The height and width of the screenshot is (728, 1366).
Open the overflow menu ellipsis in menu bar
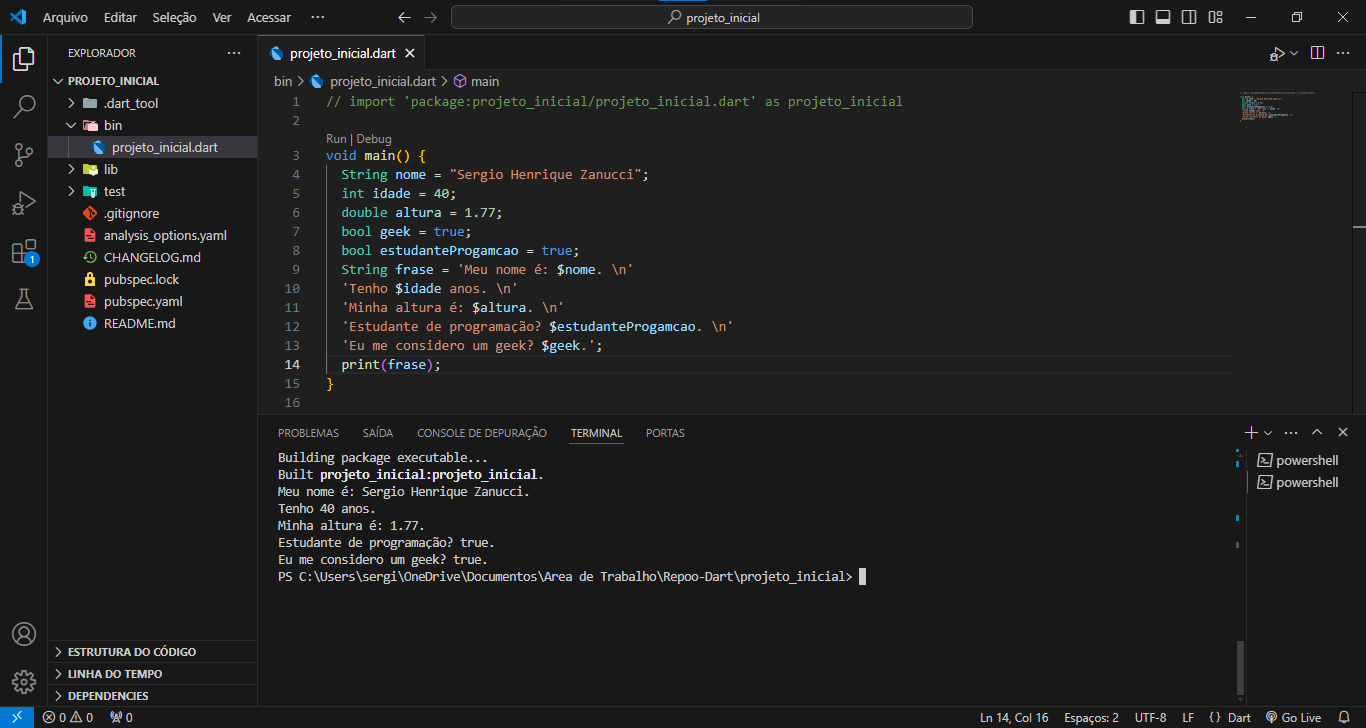click(x=318, y=17)
